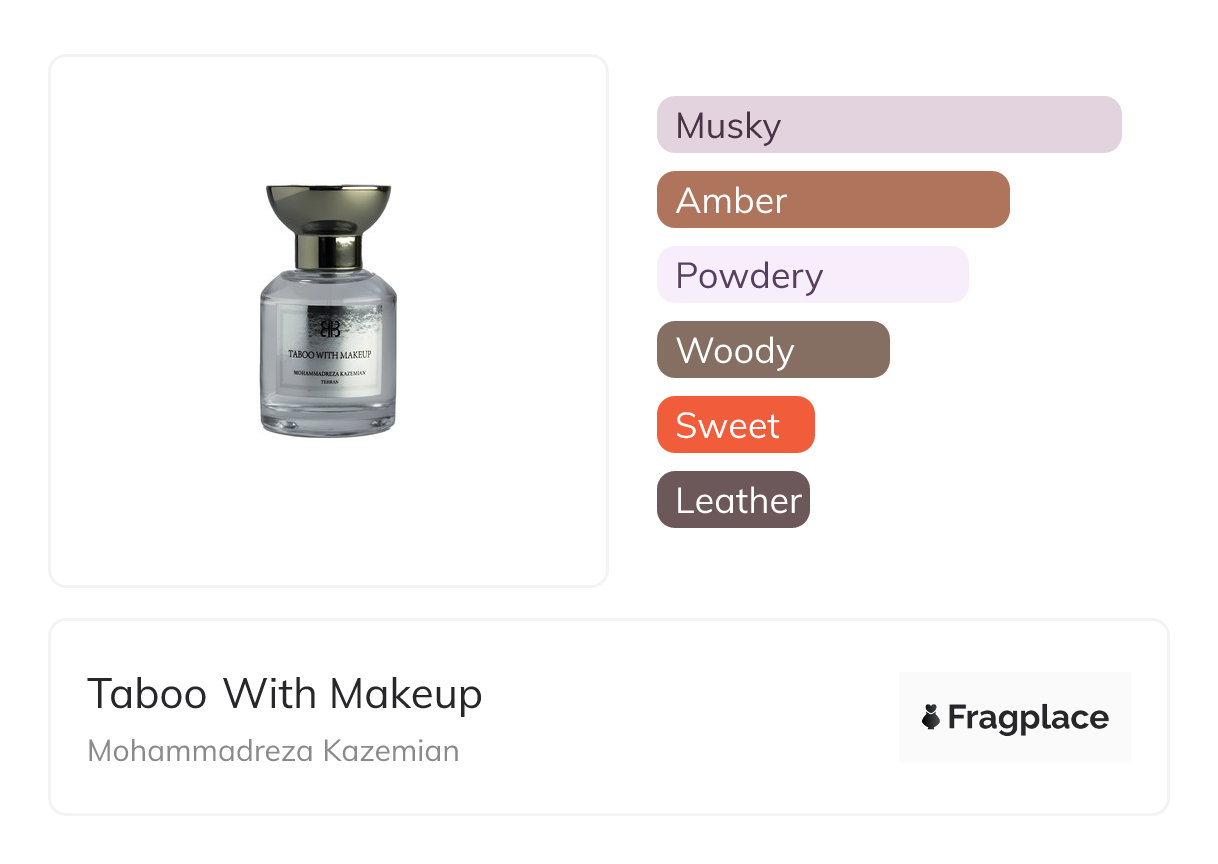This screenshot has height=864, width=1218.
Task: Click the 'TABOO WITH MAKEUP' text on the bottle label
Action: tap(330, 354)
